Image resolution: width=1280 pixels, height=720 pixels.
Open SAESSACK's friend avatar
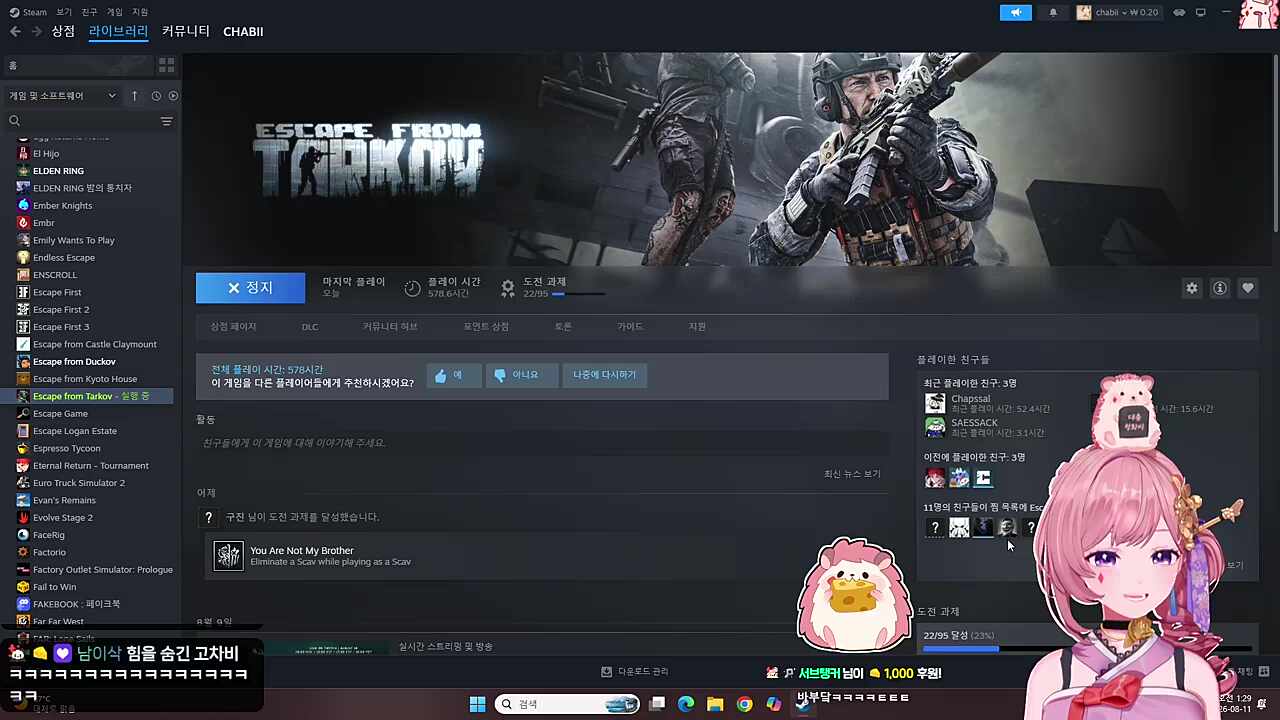(x=935, y=427)
